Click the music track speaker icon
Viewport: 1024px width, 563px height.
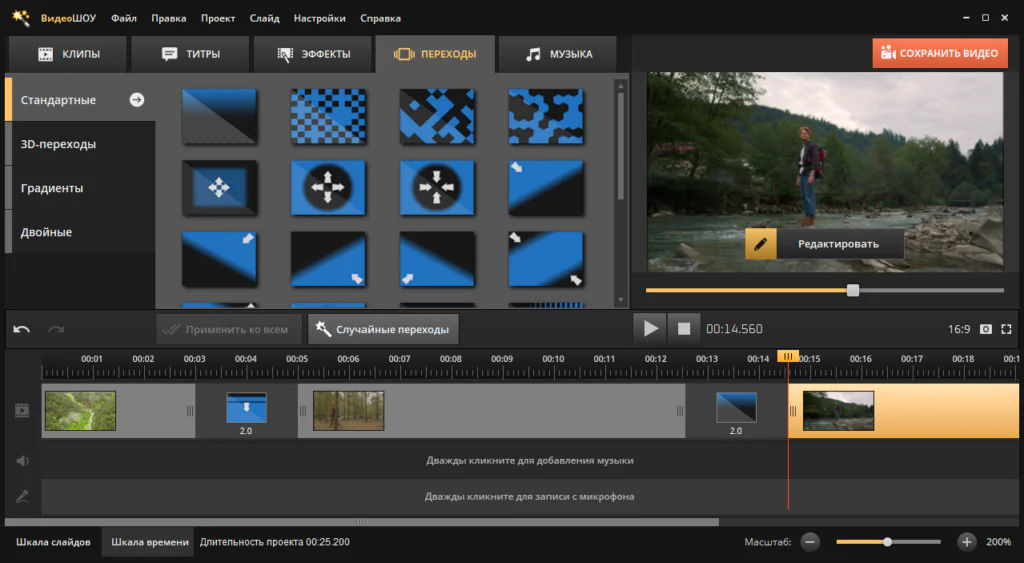pos(22,461)
